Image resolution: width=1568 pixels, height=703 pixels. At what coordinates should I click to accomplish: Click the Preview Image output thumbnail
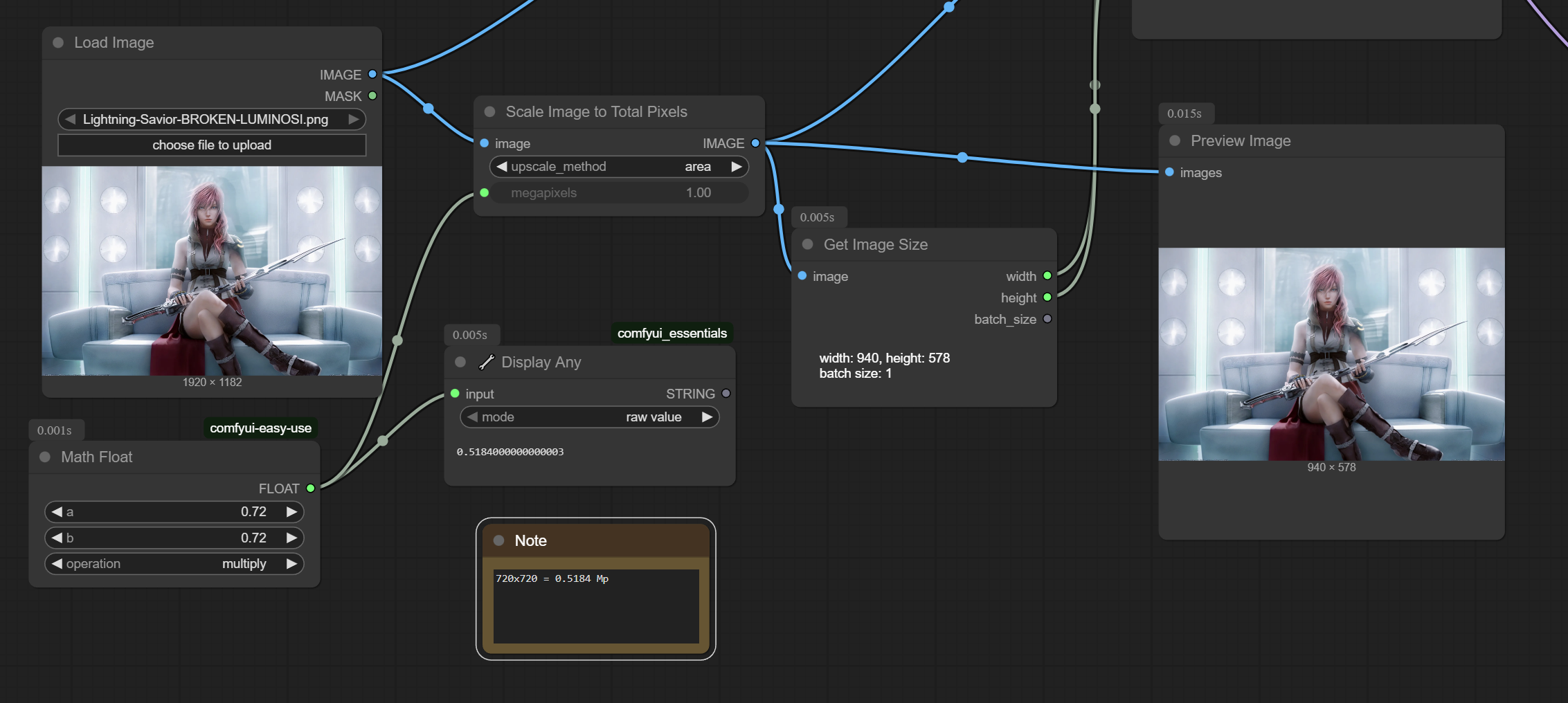(x=1331, y=354)
